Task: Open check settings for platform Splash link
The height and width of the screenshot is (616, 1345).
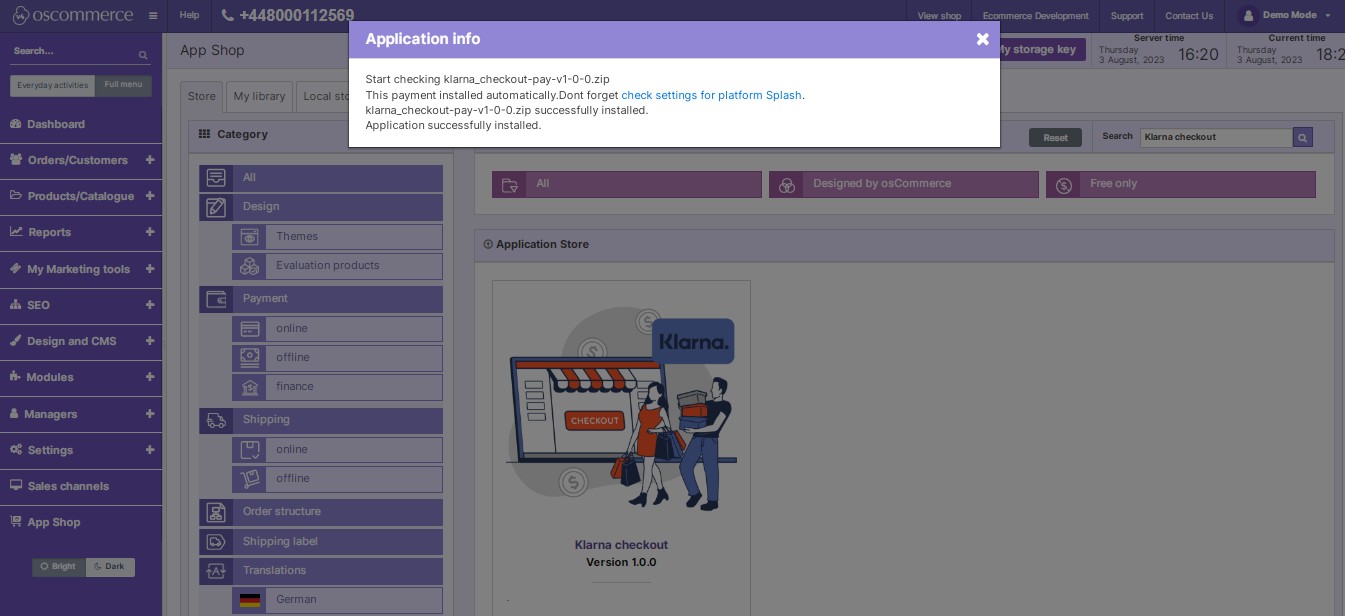Action: click(711, 95)
